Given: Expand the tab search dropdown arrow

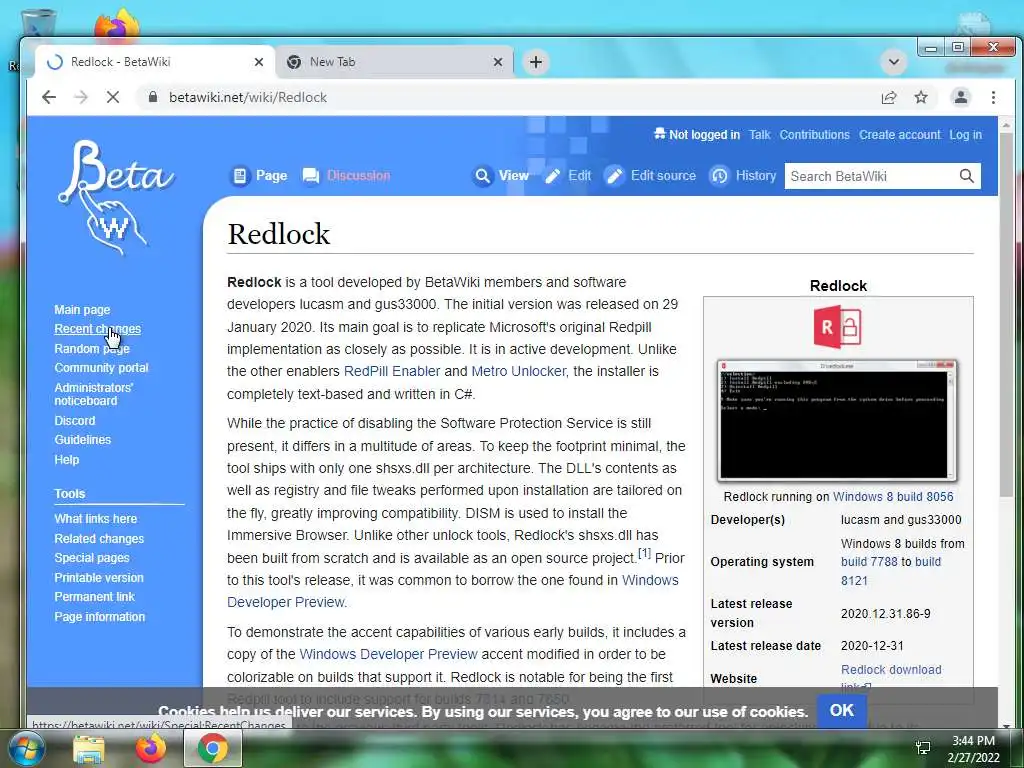Looking at the screenshot, I should coord(894,62).
